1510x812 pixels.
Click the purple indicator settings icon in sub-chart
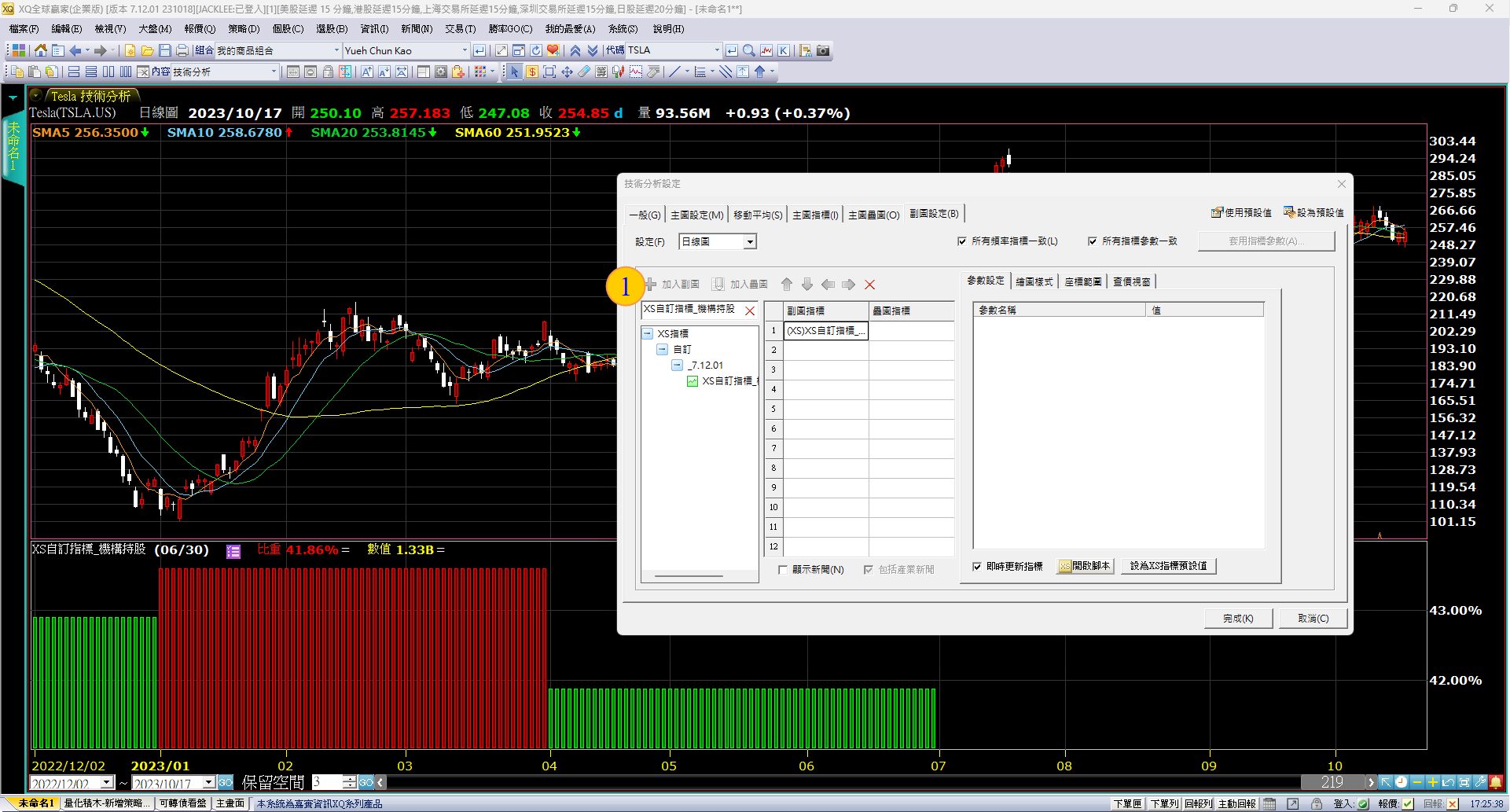click(233, 551)
